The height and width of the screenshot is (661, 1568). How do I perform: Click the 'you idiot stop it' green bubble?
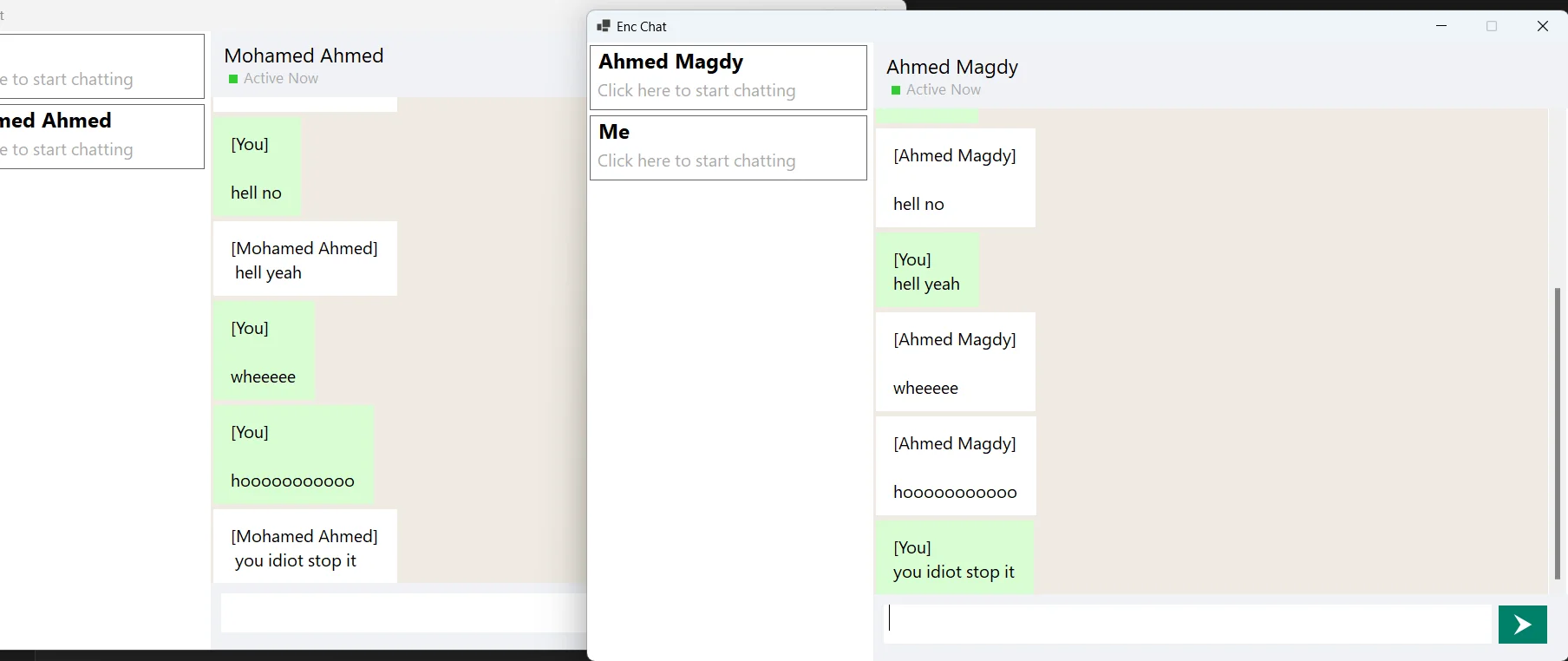tap(954, 557)
